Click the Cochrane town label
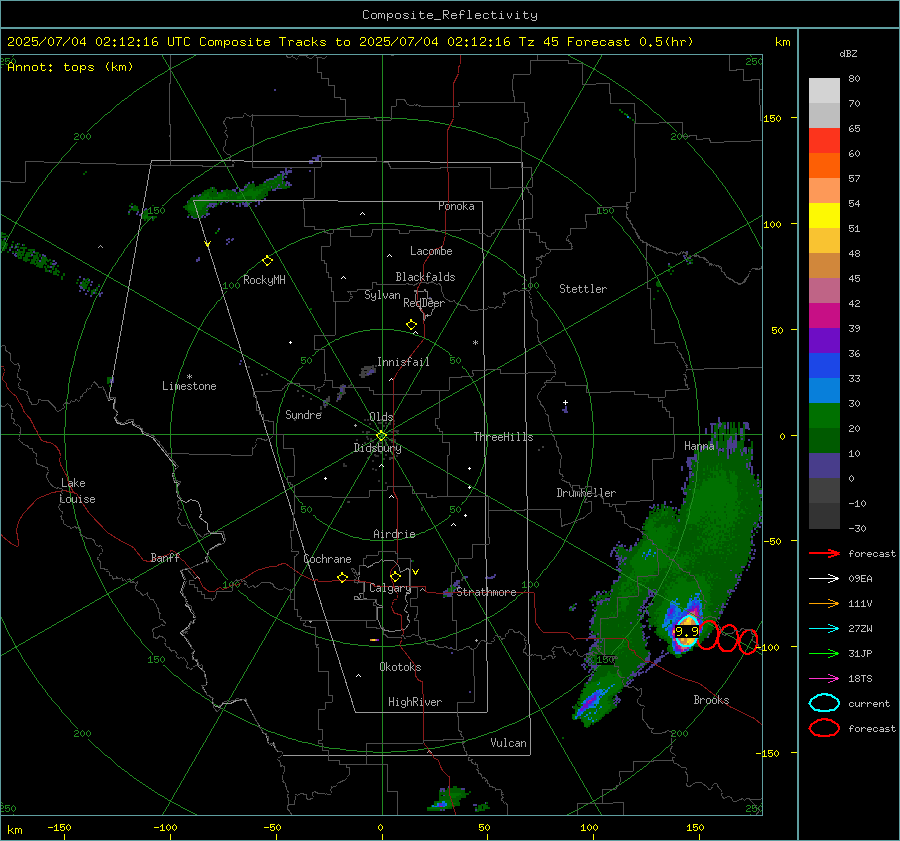900x841 pixels. (327, 559)
